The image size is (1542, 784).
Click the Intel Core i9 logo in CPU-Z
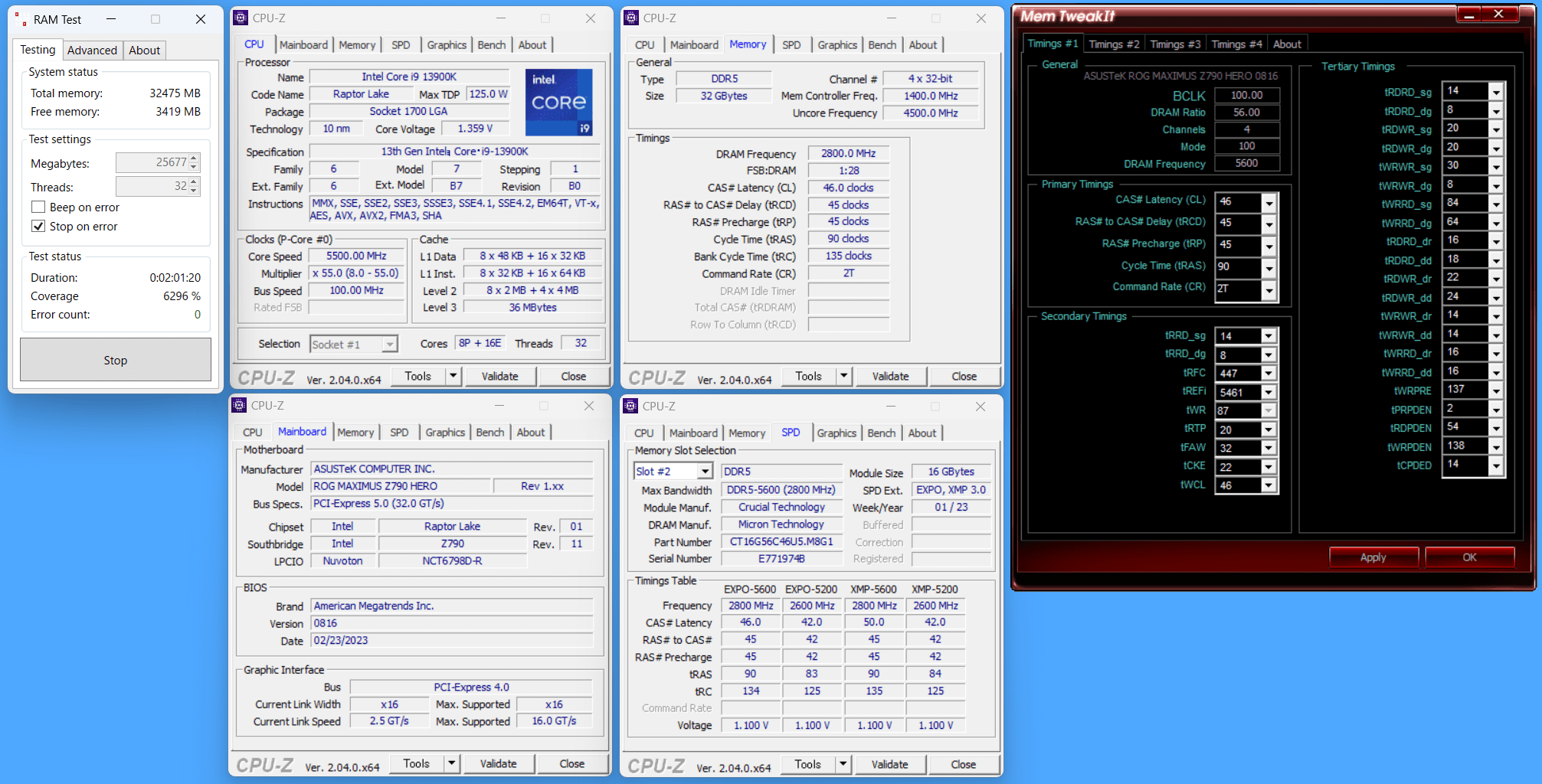pyautogui.click(x=558, y=102)
